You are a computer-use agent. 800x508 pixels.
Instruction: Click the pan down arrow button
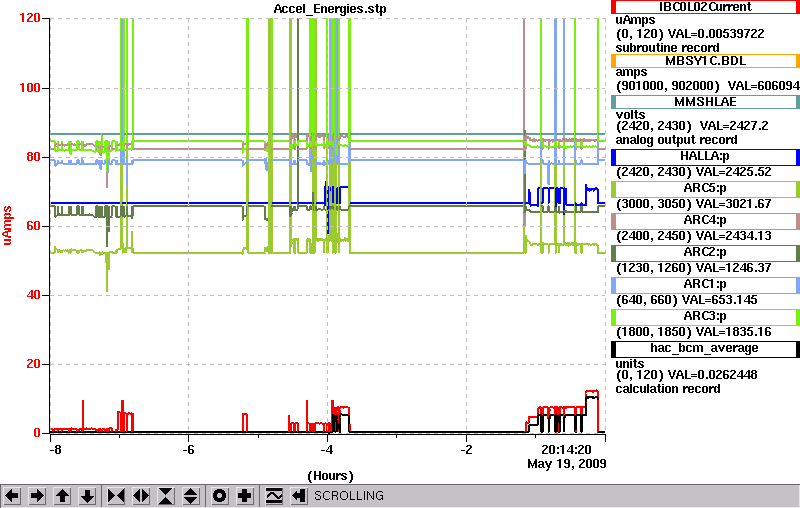(88, 496)
